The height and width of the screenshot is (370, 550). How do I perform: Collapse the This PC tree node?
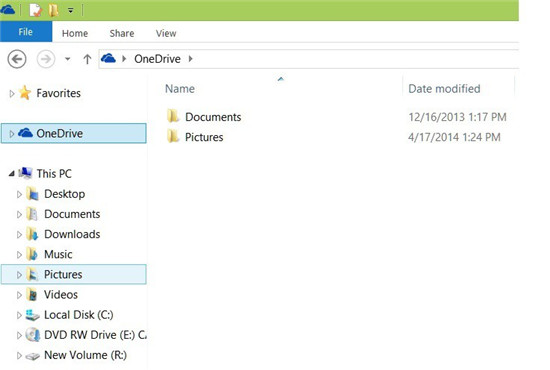12,173
